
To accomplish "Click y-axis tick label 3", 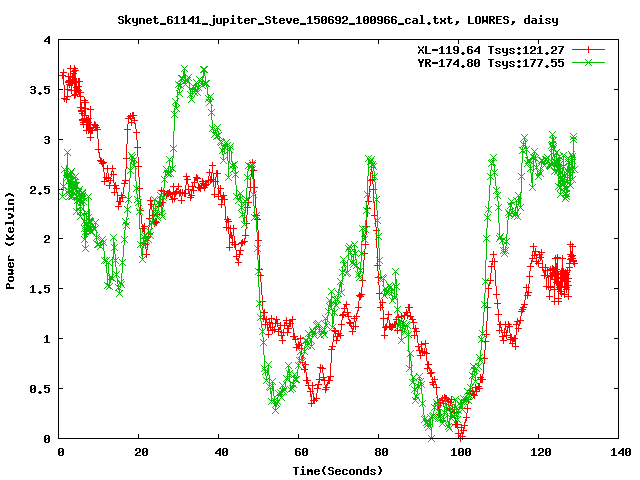I will (x=47, y=140).
